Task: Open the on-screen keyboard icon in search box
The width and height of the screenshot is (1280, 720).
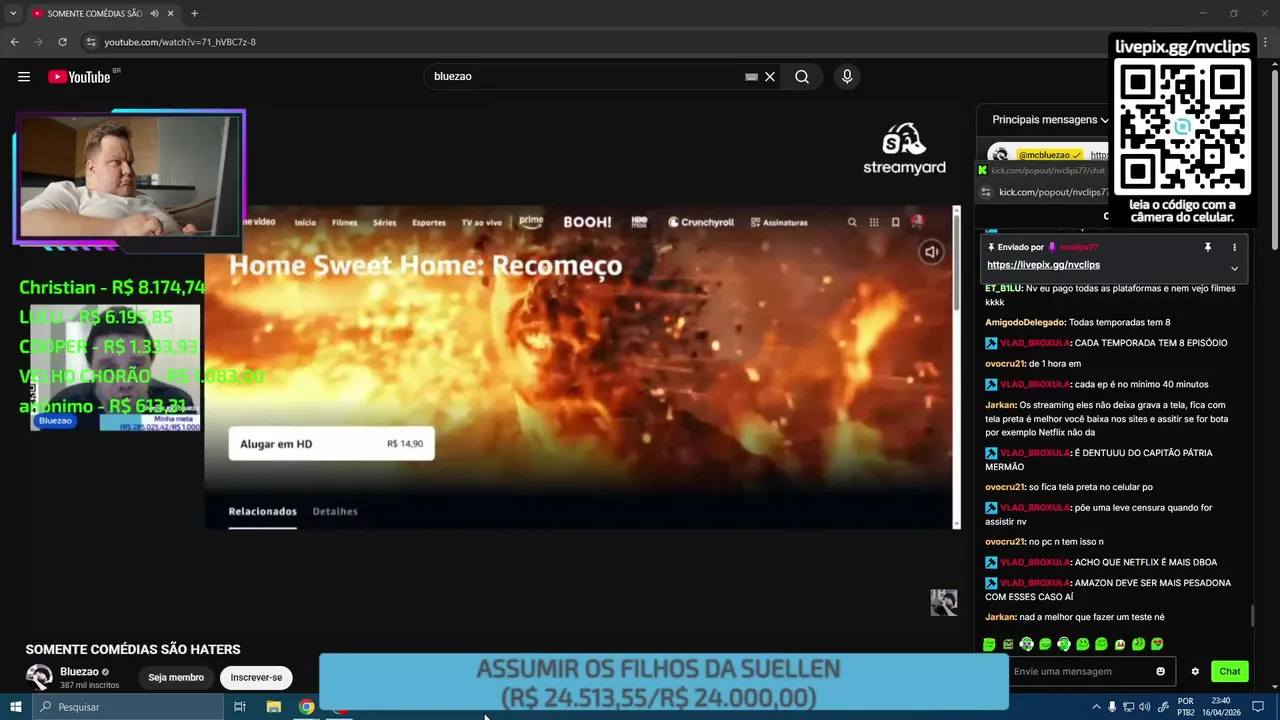Action: [x=751, y=77]
